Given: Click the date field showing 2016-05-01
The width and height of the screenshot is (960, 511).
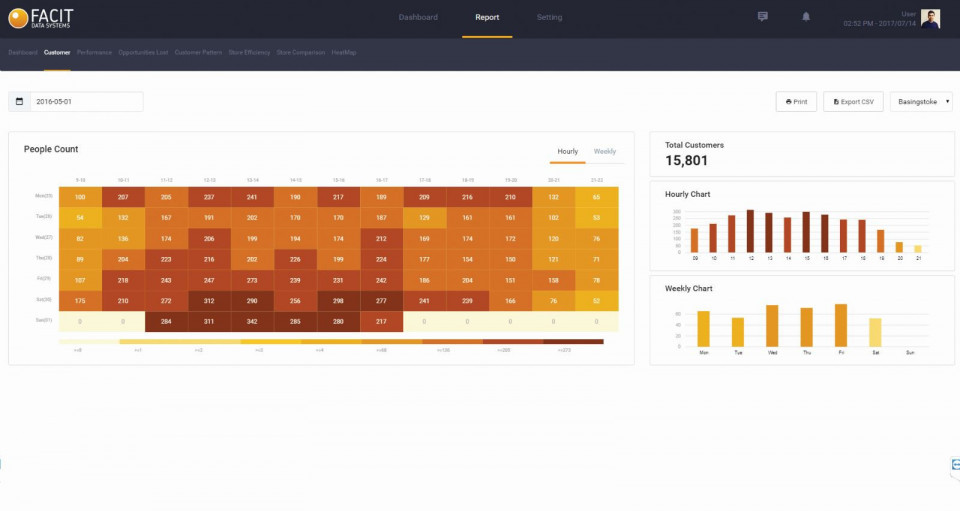Looking at the screenshot, I should [86, 102].
